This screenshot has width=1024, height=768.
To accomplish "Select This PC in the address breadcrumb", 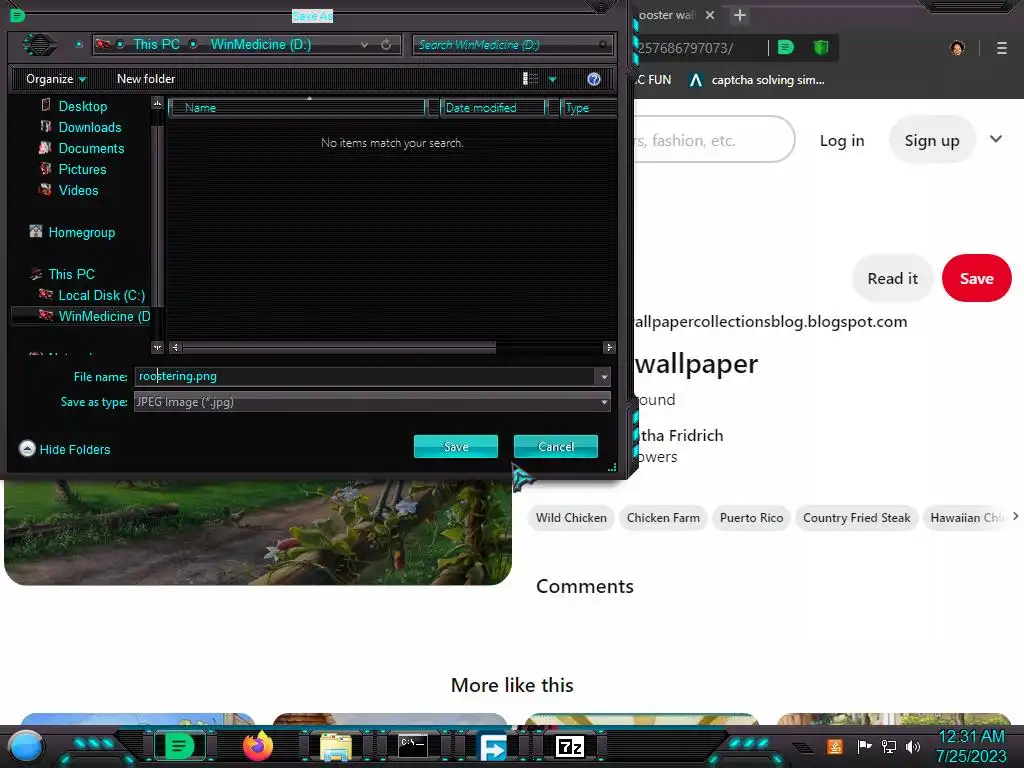I will (156, 44).
